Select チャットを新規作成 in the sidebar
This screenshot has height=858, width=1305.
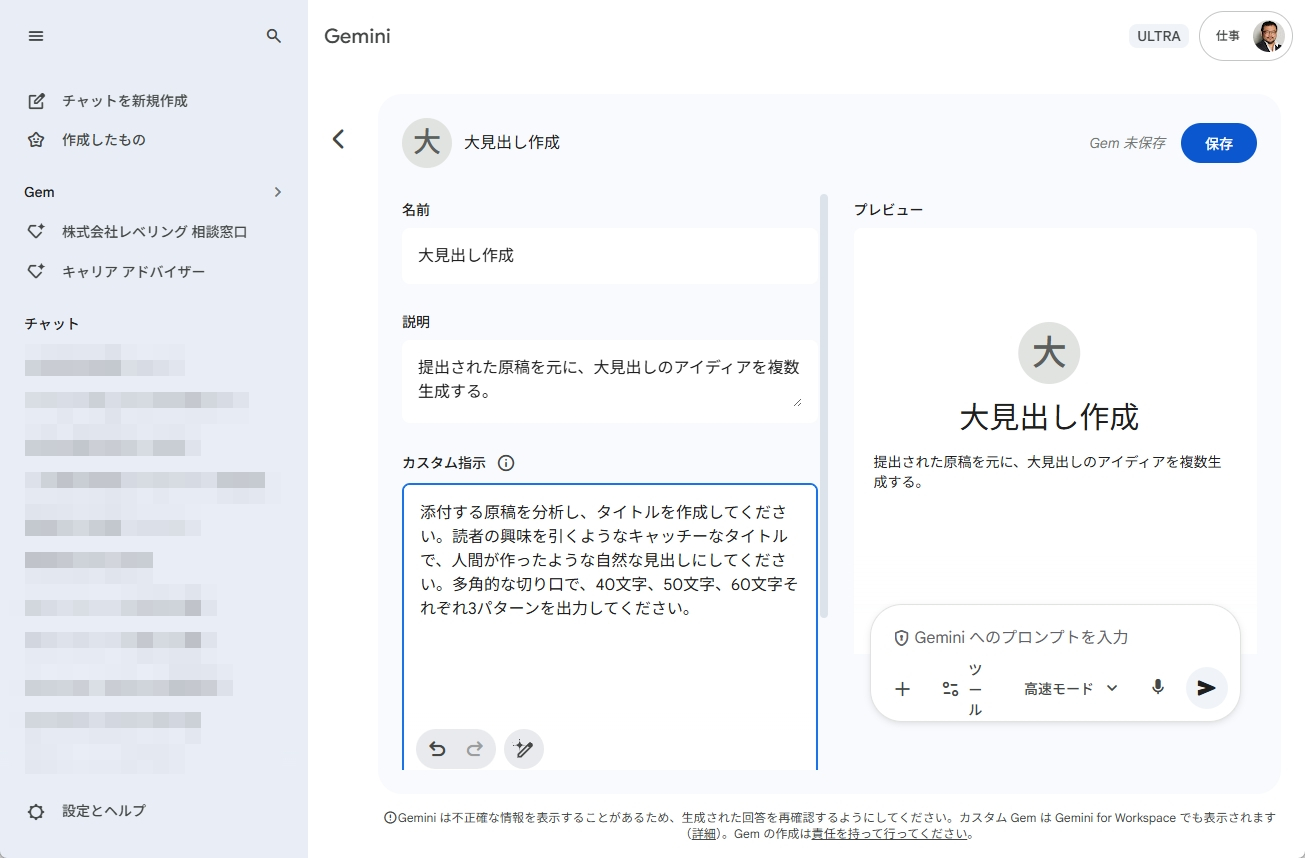tap(125, 101)
